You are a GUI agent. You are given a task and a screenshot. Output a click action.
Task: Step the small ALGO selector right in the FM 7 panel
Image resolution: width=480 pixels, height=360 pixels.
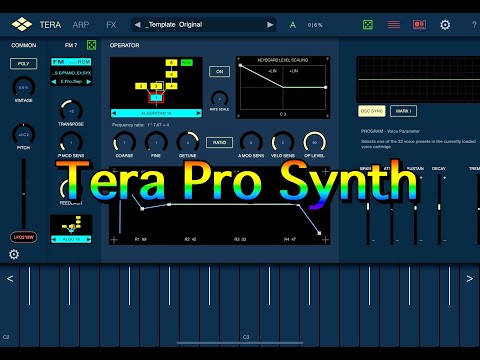pyautogui.click(x=89, y=239)
